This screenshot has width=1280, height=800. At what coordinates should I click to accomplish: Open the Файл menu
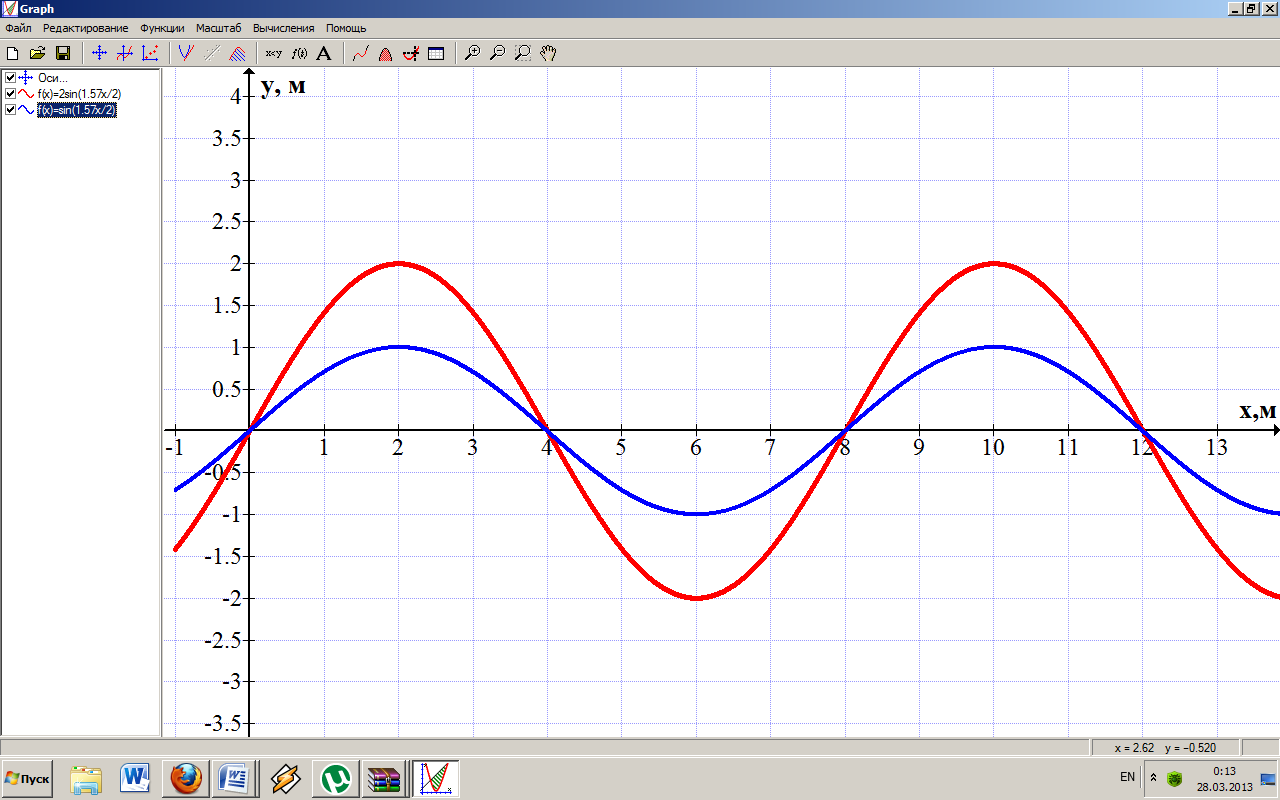(x=18, y=28)
